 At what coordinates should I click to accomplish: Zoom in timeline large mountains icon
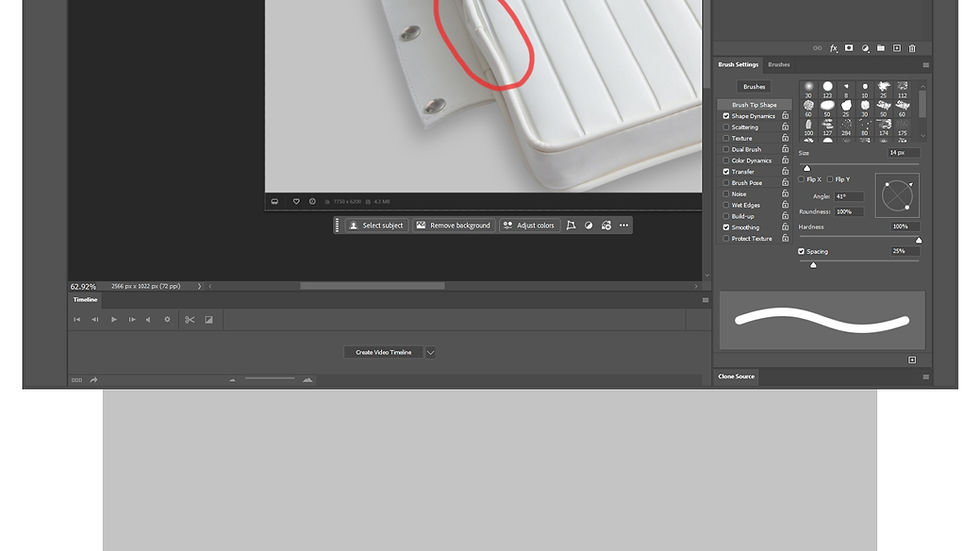(x=308, y=379)
